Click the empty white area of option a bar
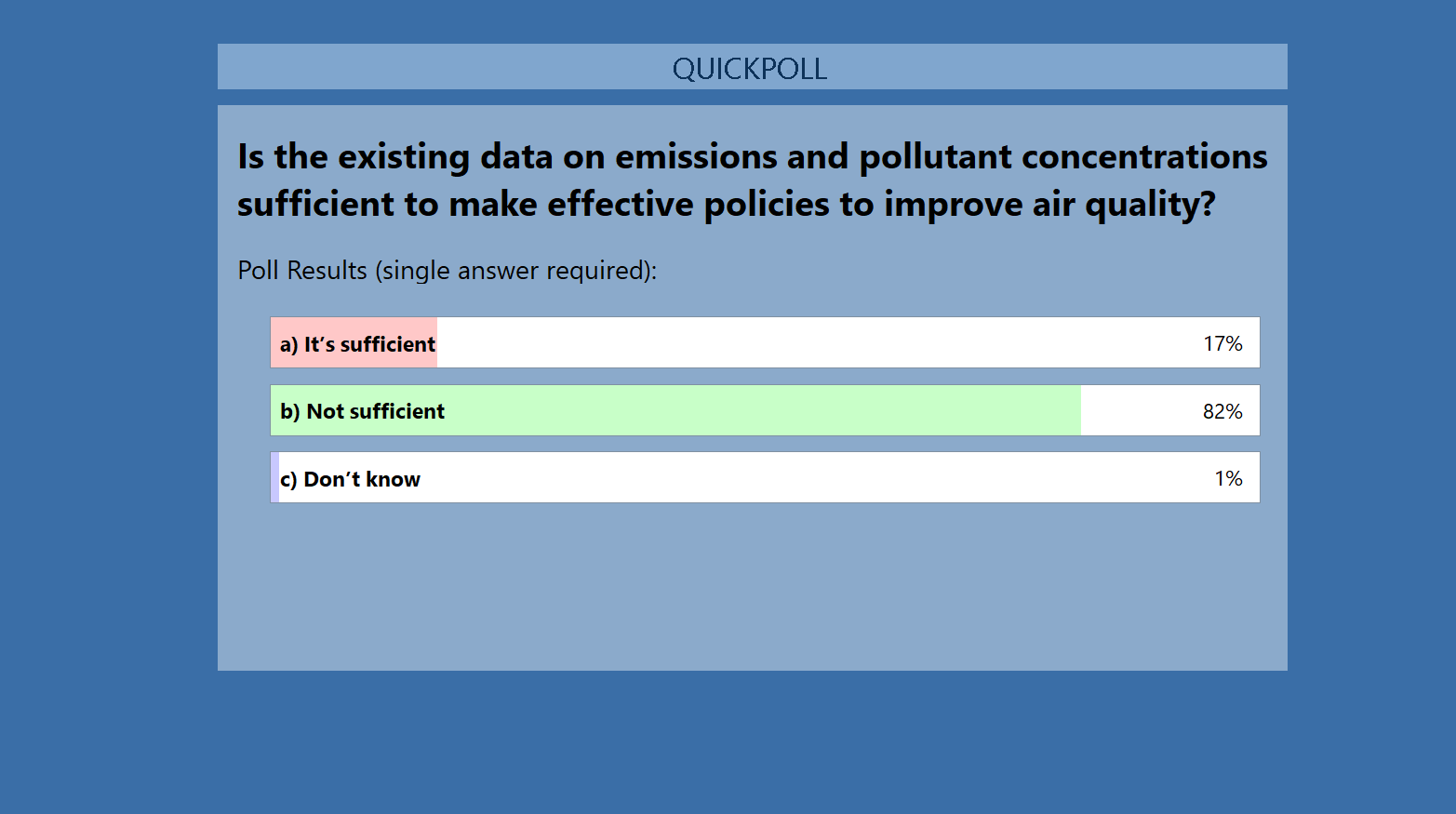 point(819,342)
